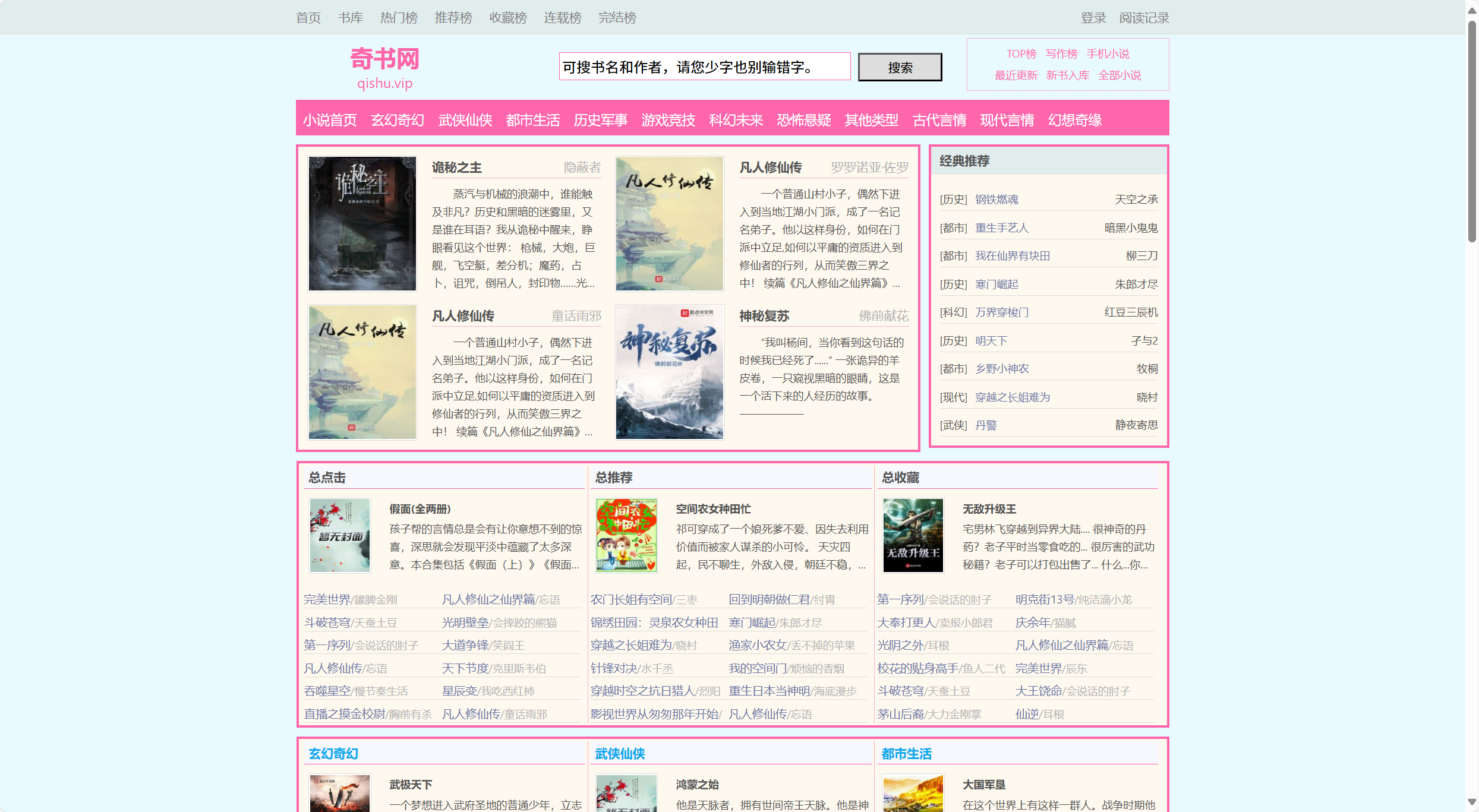This screenshot has width=1479, height=812.
Task: Open the 神秘复苏 book cover
Action: pyautogui.click(x=670, y=372)
